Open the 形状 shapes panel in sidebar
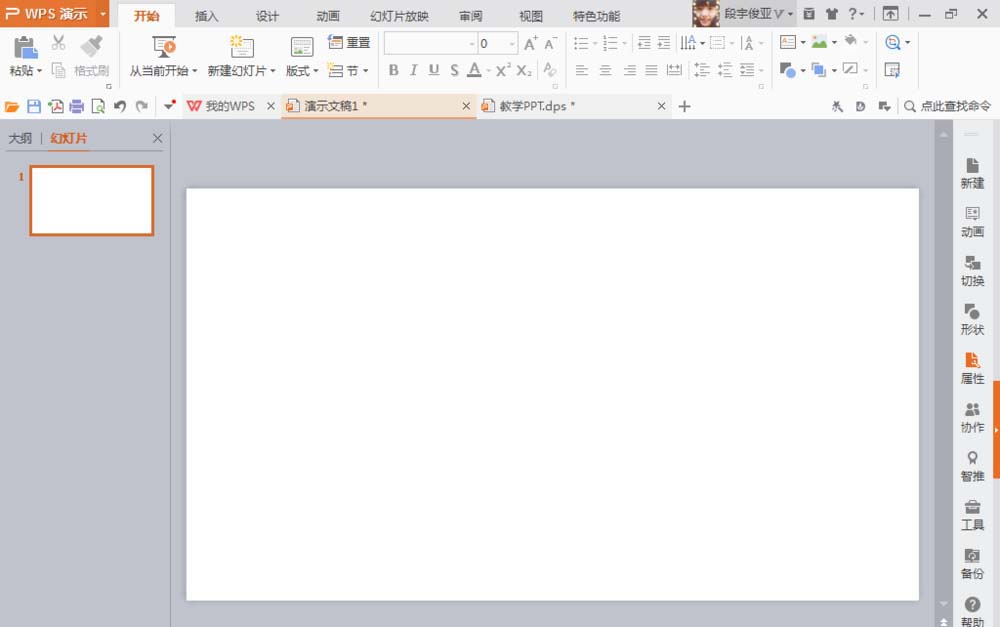This screenshot has height=627, width=1000. pos(972,319)
